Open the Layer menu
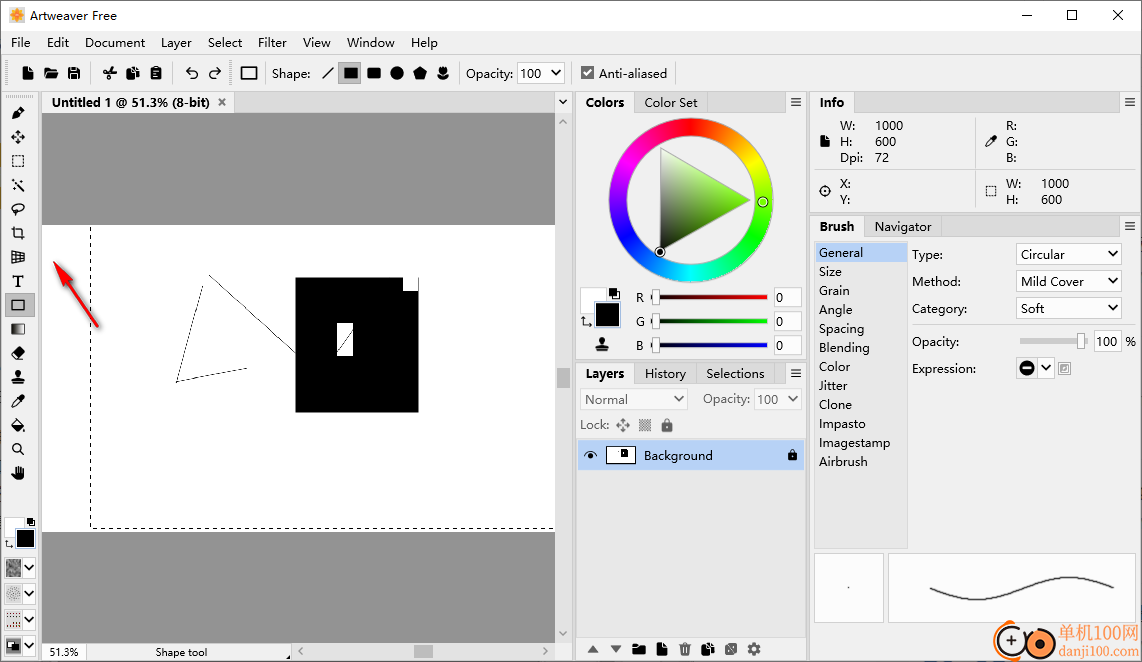Viewport: 1142px width, 662px height. pyautogui.click(x=176, y=42)
